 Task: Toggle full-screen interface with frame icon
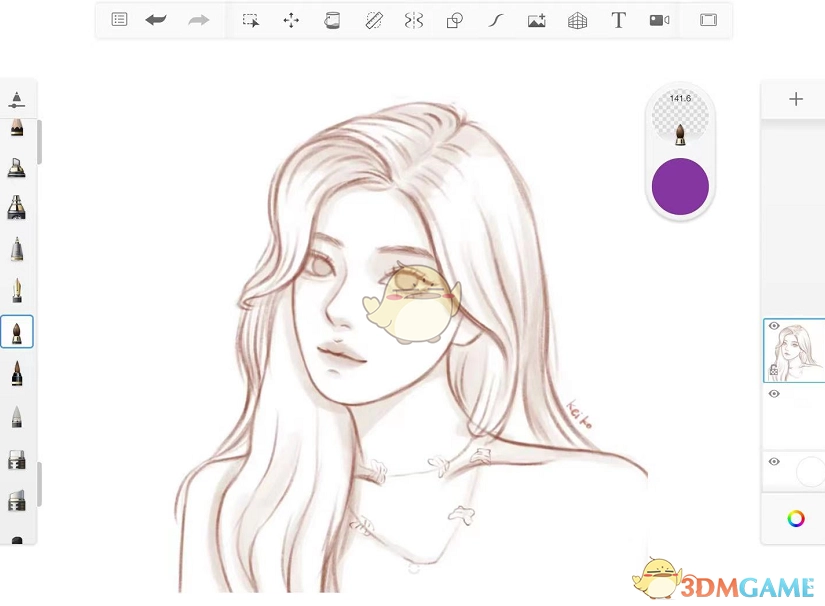(708, 20)
